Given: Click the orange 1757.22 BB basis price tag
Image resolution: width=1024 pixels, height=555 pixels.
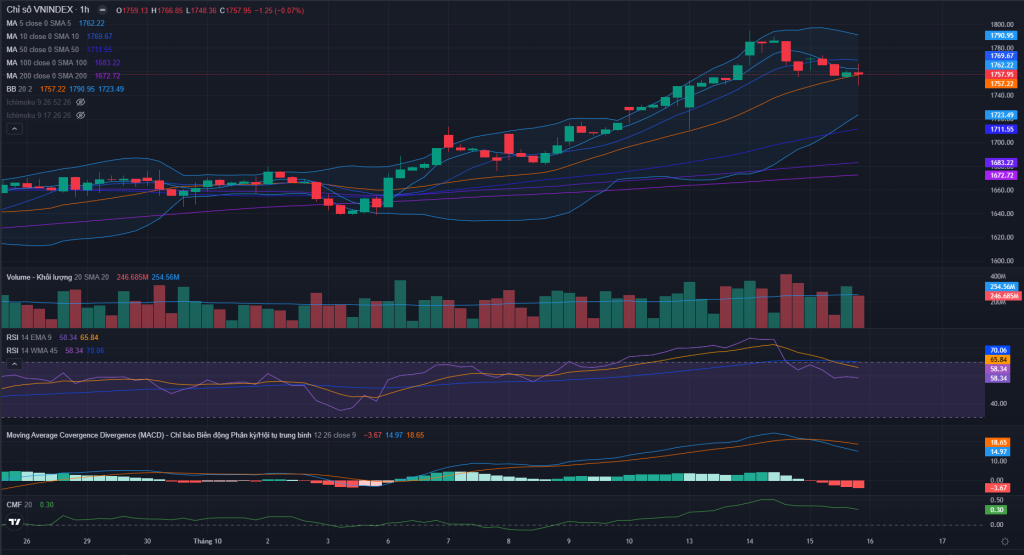Looking at the screenshot, I should click(1001, 83).
